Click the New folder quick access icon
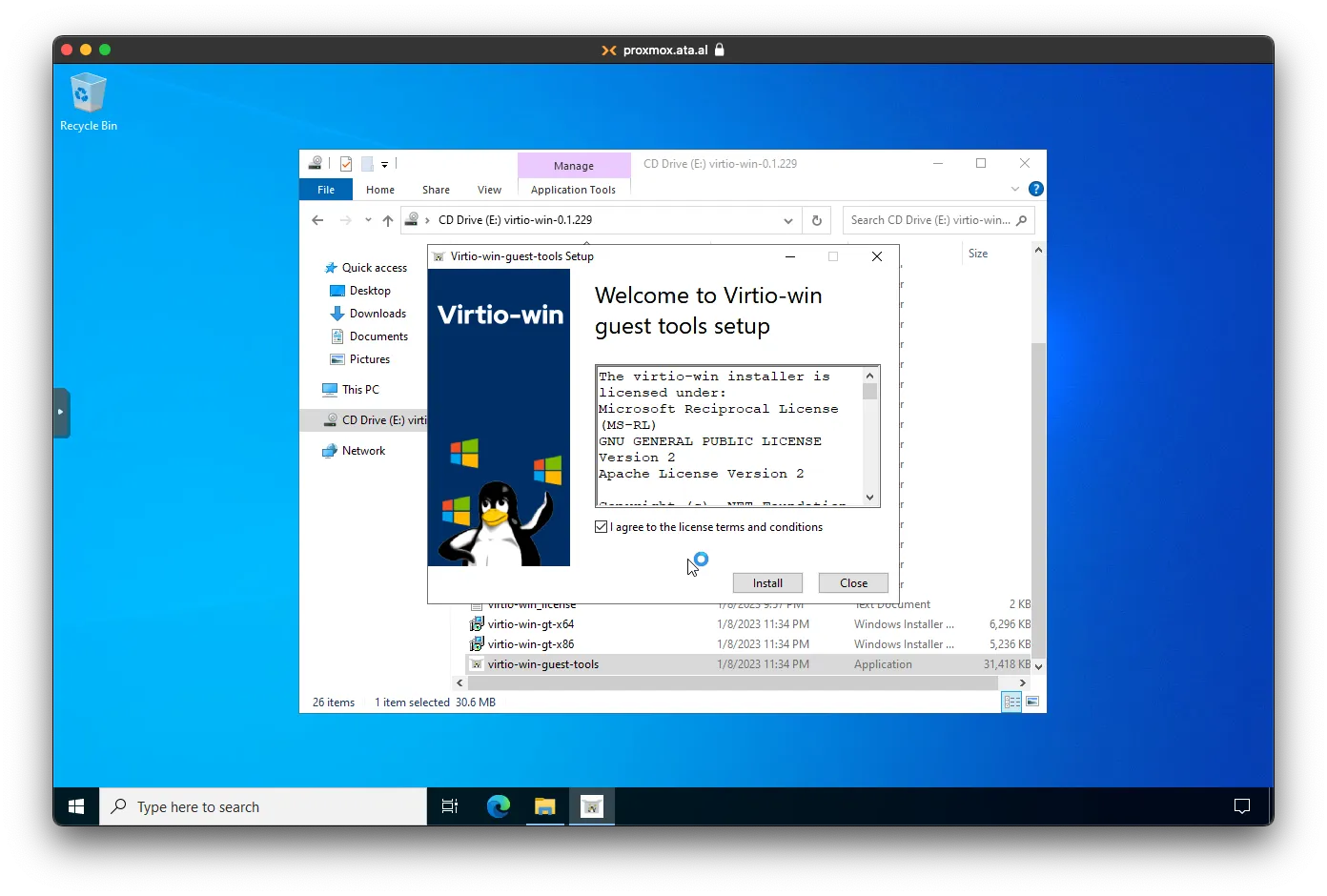This screenshot has height=896, width=1327. (x=367, y=164)
